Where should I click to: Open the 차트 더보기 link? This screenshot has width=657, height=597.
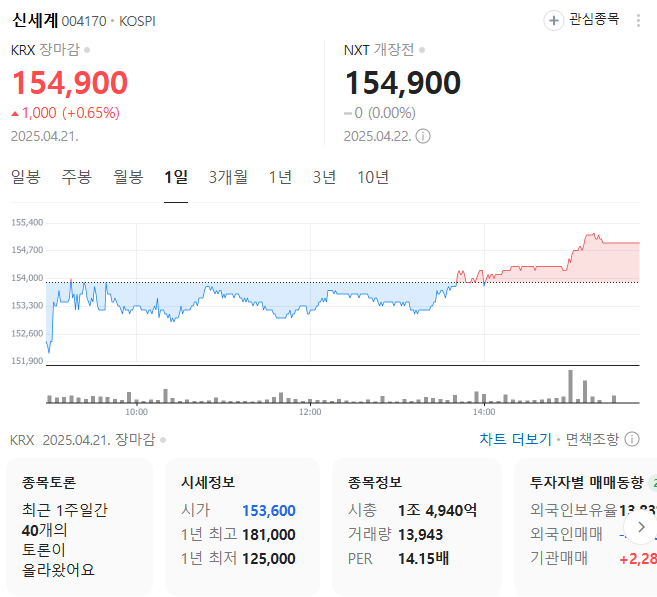coord(515,439)
